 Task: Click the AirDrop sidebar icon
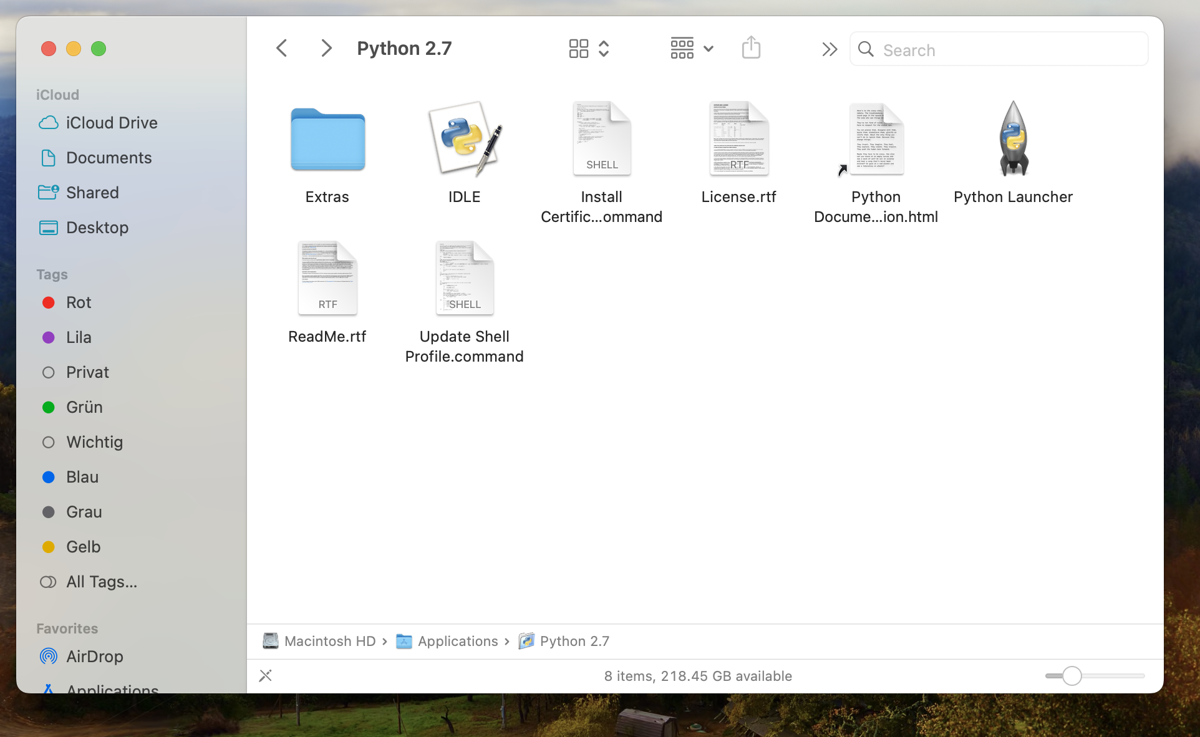click(48, 657)
